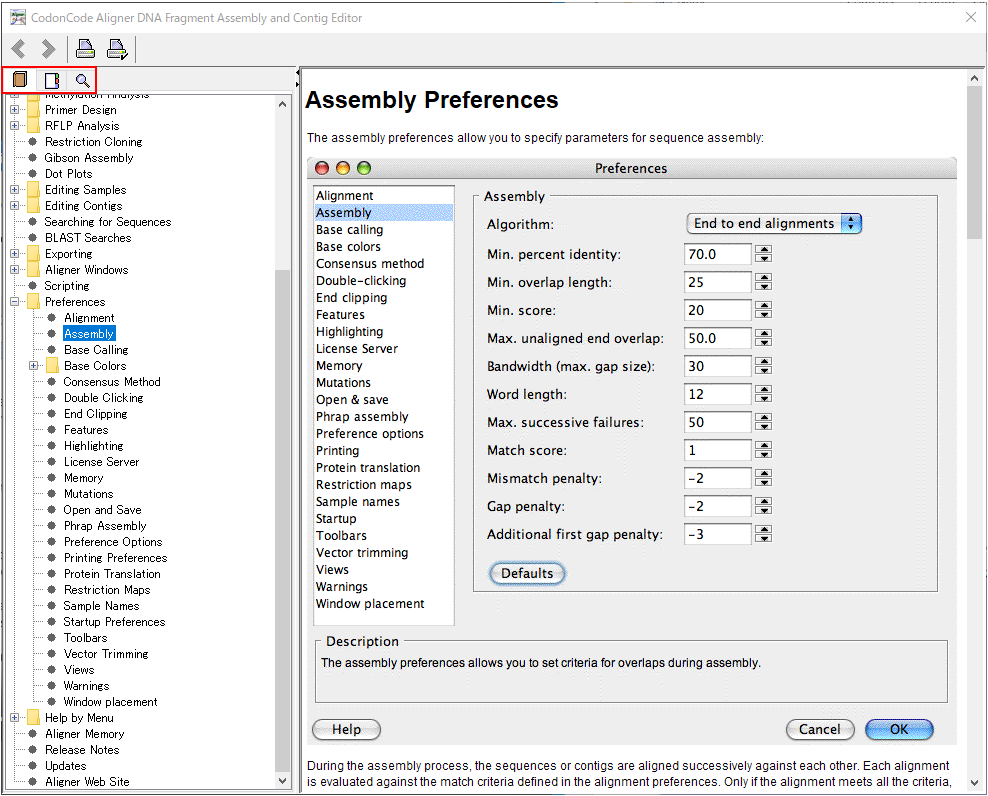Image resolution: width=988 pixels, height=796 pixels.
Task: Select Restriction maps in Preferences list
Action: point(364,485)
